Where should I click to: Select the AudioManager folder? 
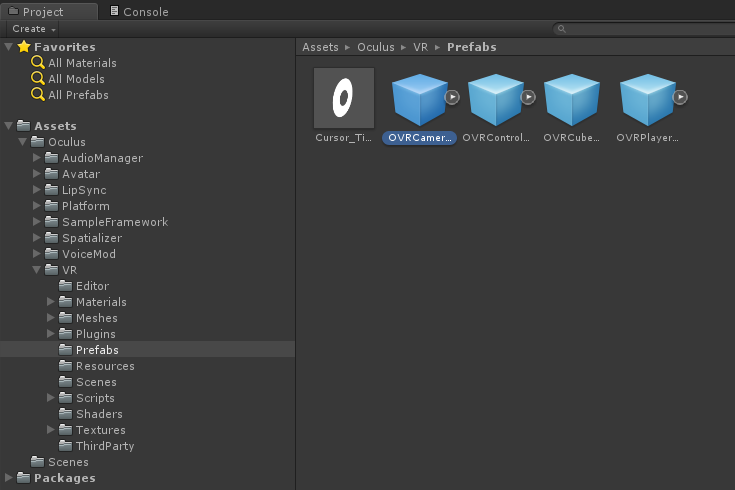102,158
